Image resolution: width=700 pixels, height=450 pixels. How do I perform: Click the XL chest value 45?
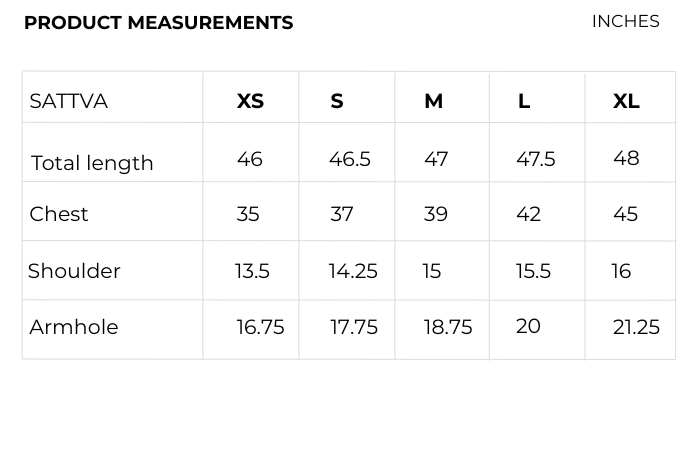coord(625,214)
